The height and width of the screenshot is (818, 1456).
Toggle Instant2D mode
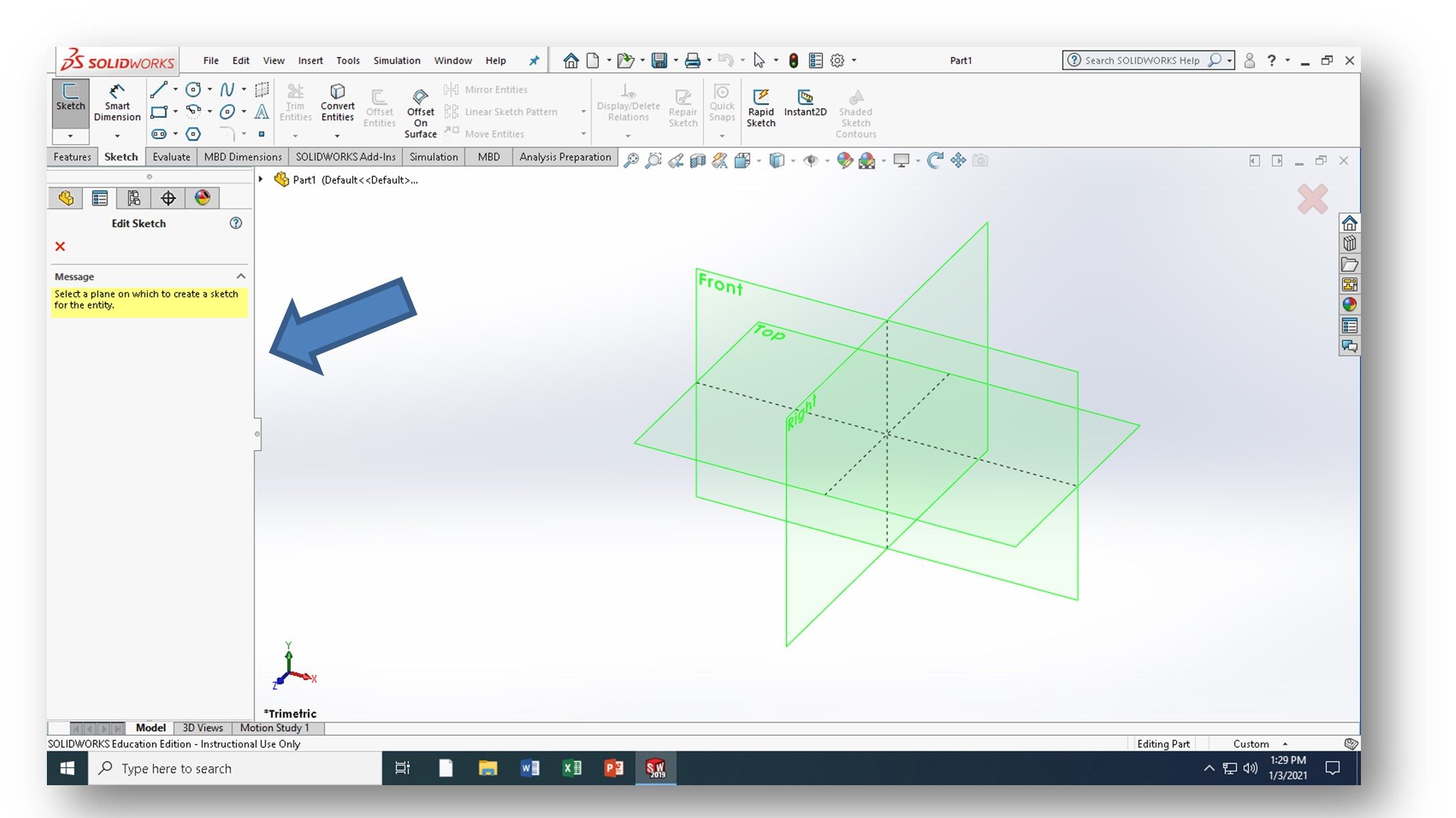tap(805, 103)
